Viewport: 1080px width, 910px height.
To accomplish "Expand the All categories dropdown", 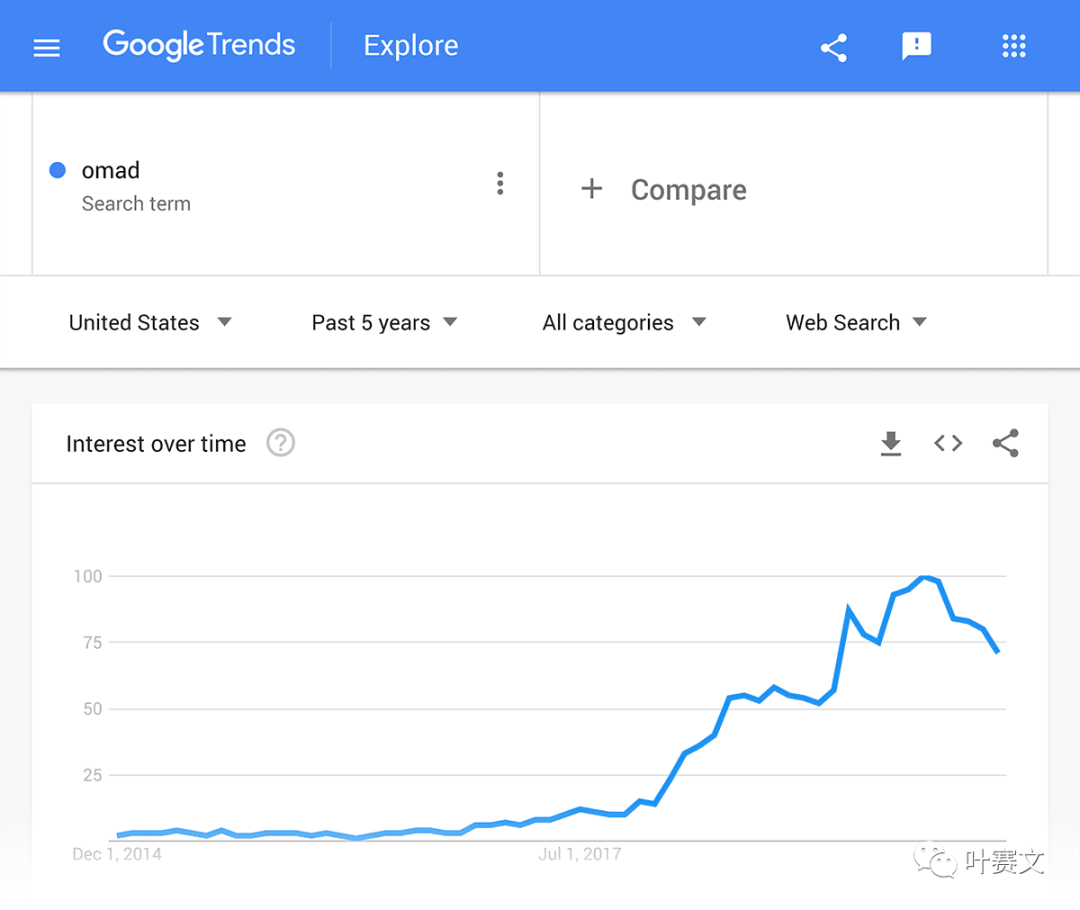I will coord(624,322).
